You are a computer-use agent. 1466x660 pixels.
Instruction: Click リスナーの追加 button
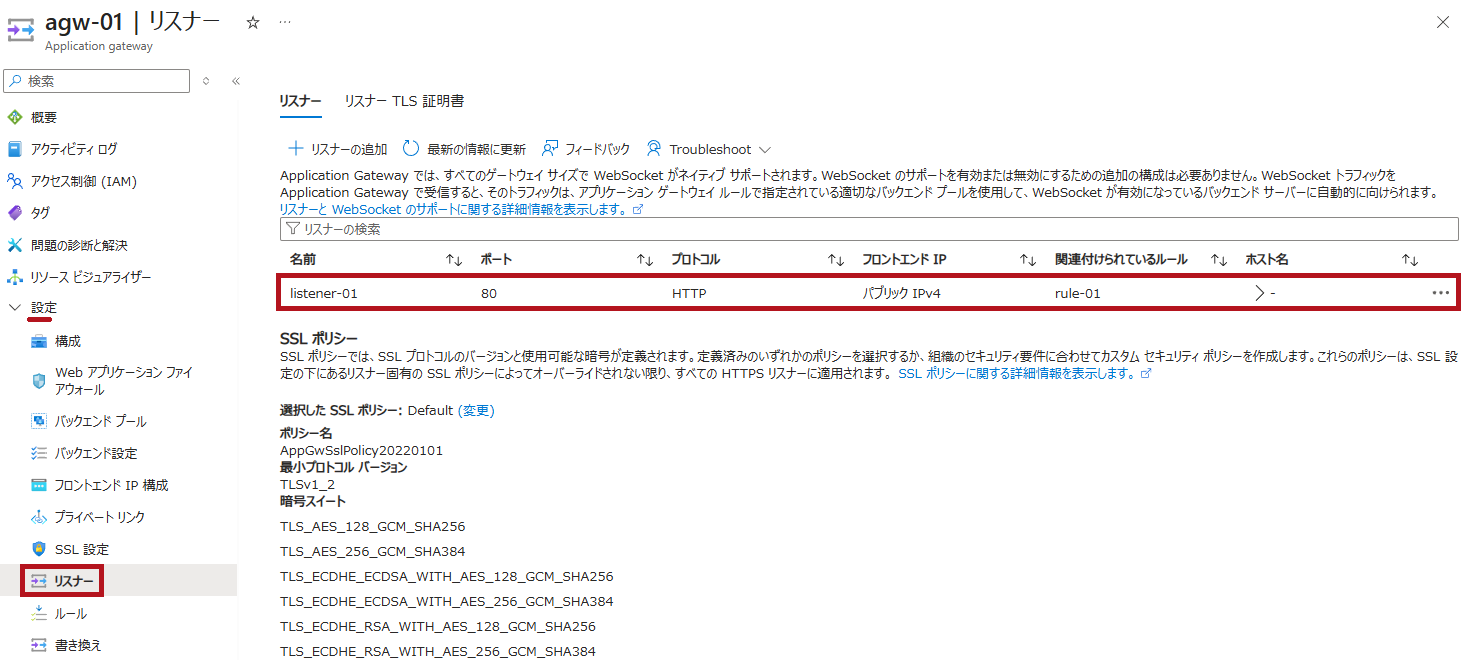(338, 149)
